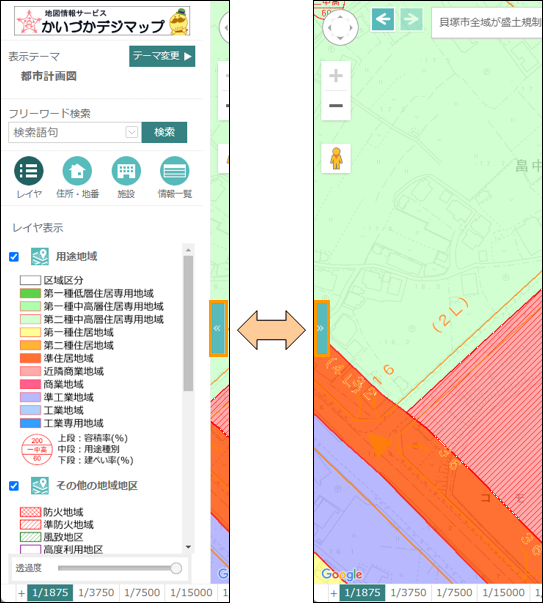
Task: Click the map pan compass control
Action: 340,28
